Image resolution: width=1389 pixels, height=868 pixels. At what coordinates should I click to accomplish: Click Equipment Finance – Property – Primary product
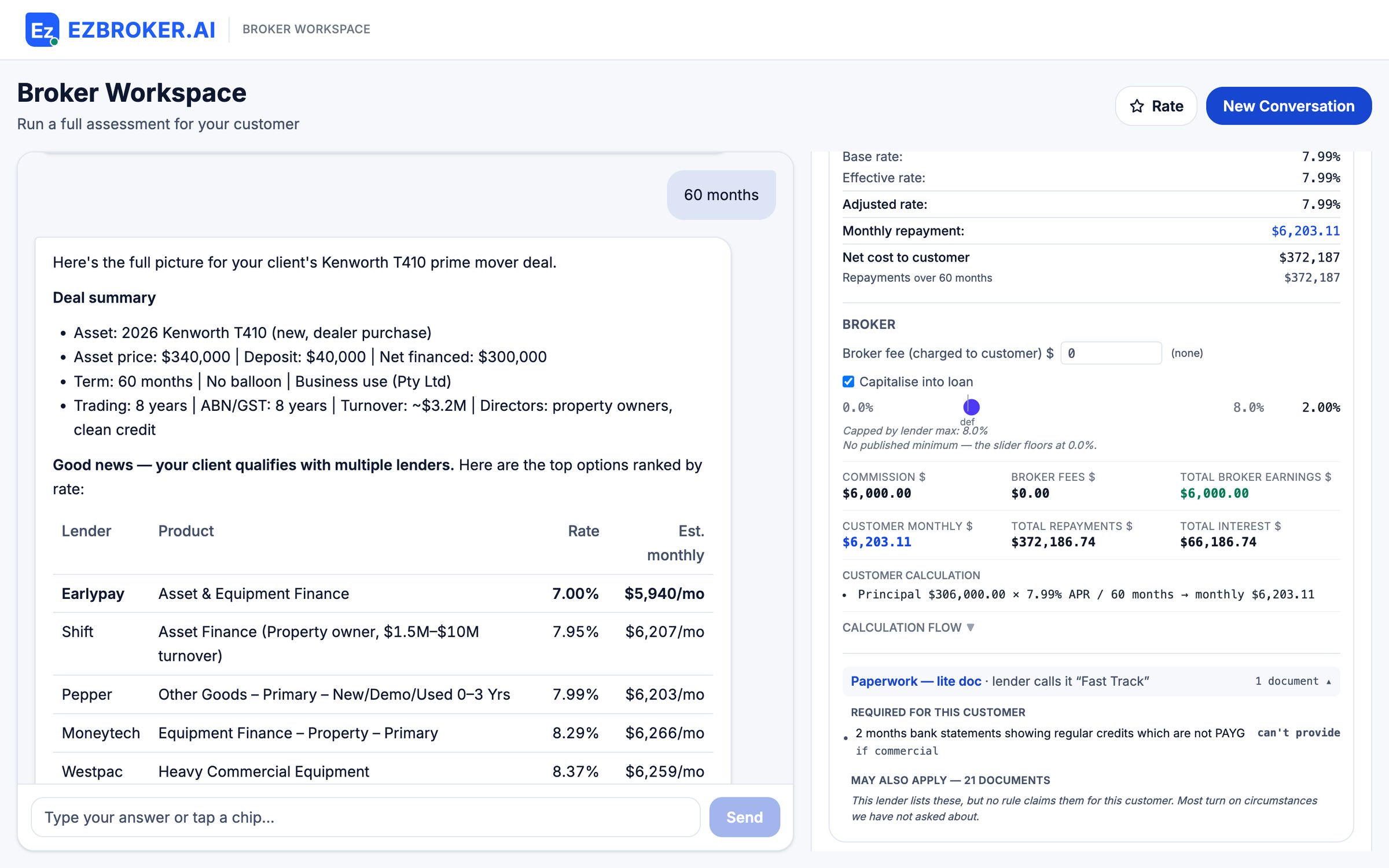coord(298,733)
